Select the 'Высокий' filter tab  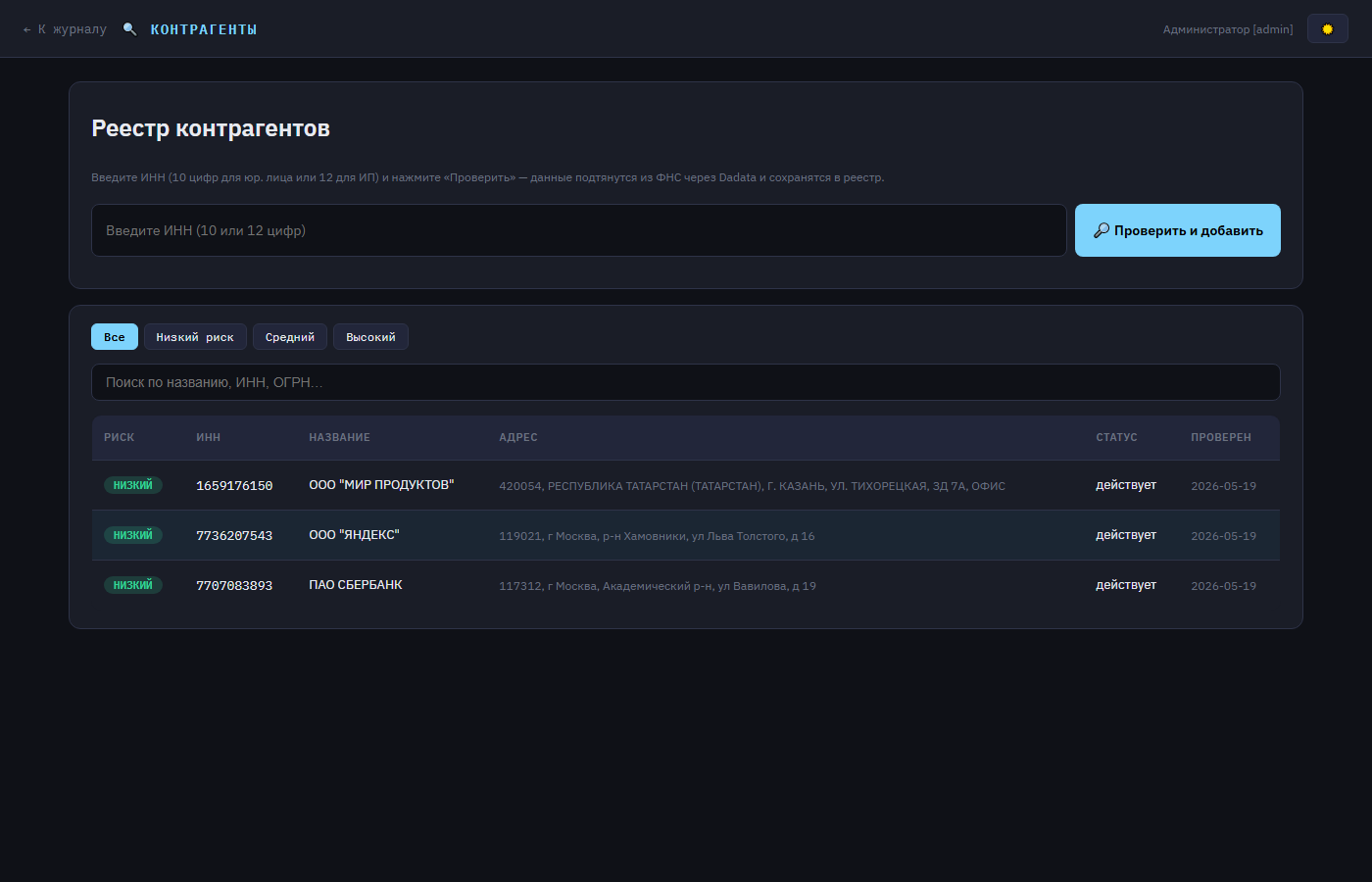click(x=370, y=337)
